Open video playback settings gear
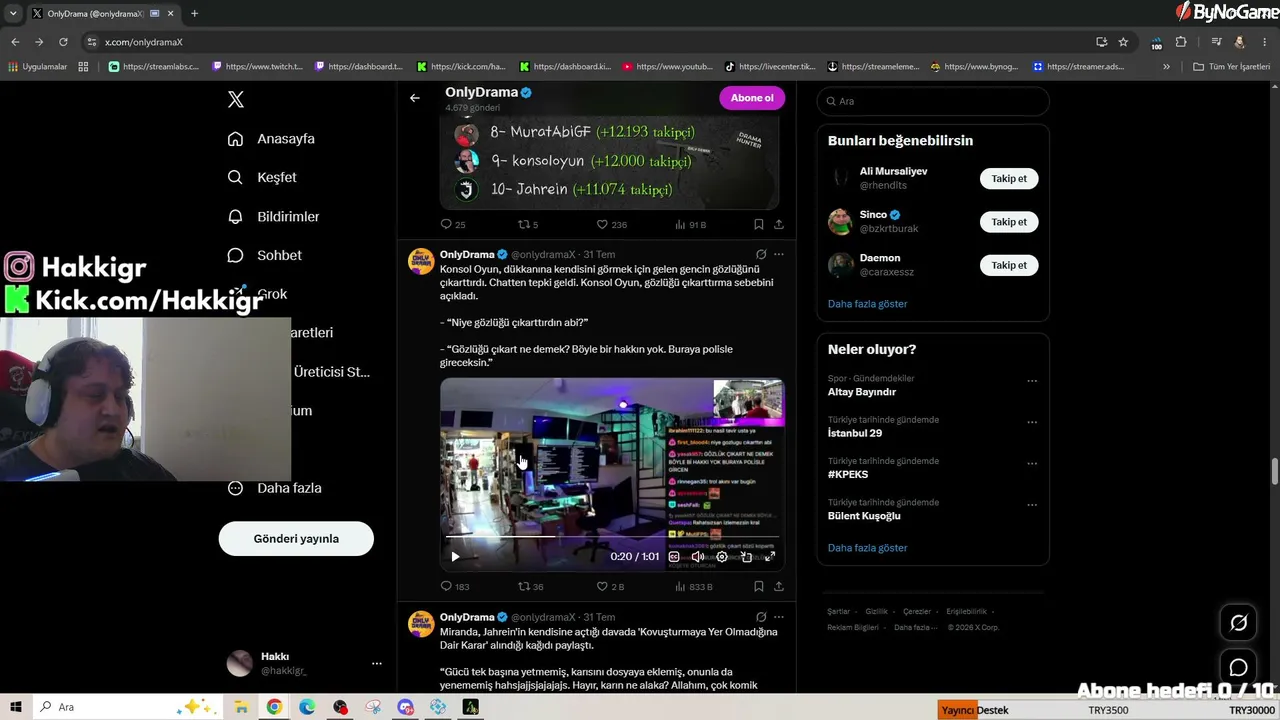 (722, 557)
